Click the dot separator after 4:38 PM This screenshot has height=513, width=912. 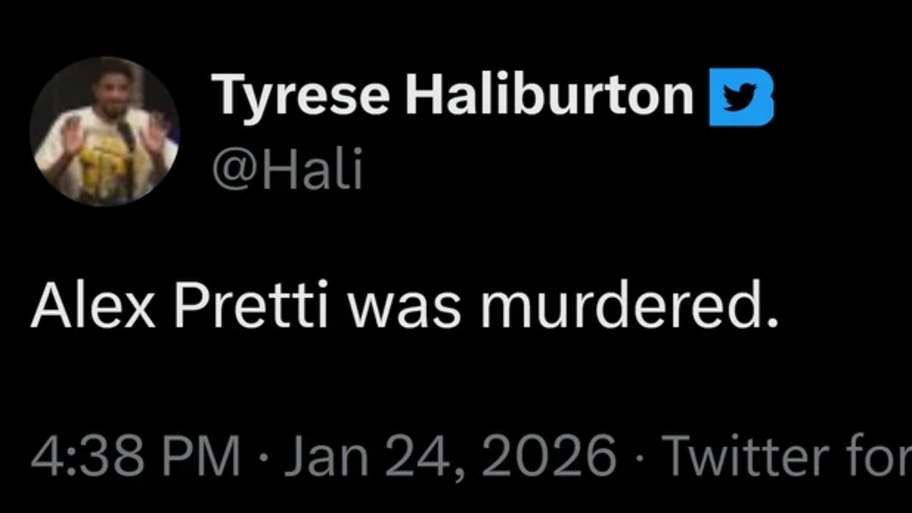[264, 457]
